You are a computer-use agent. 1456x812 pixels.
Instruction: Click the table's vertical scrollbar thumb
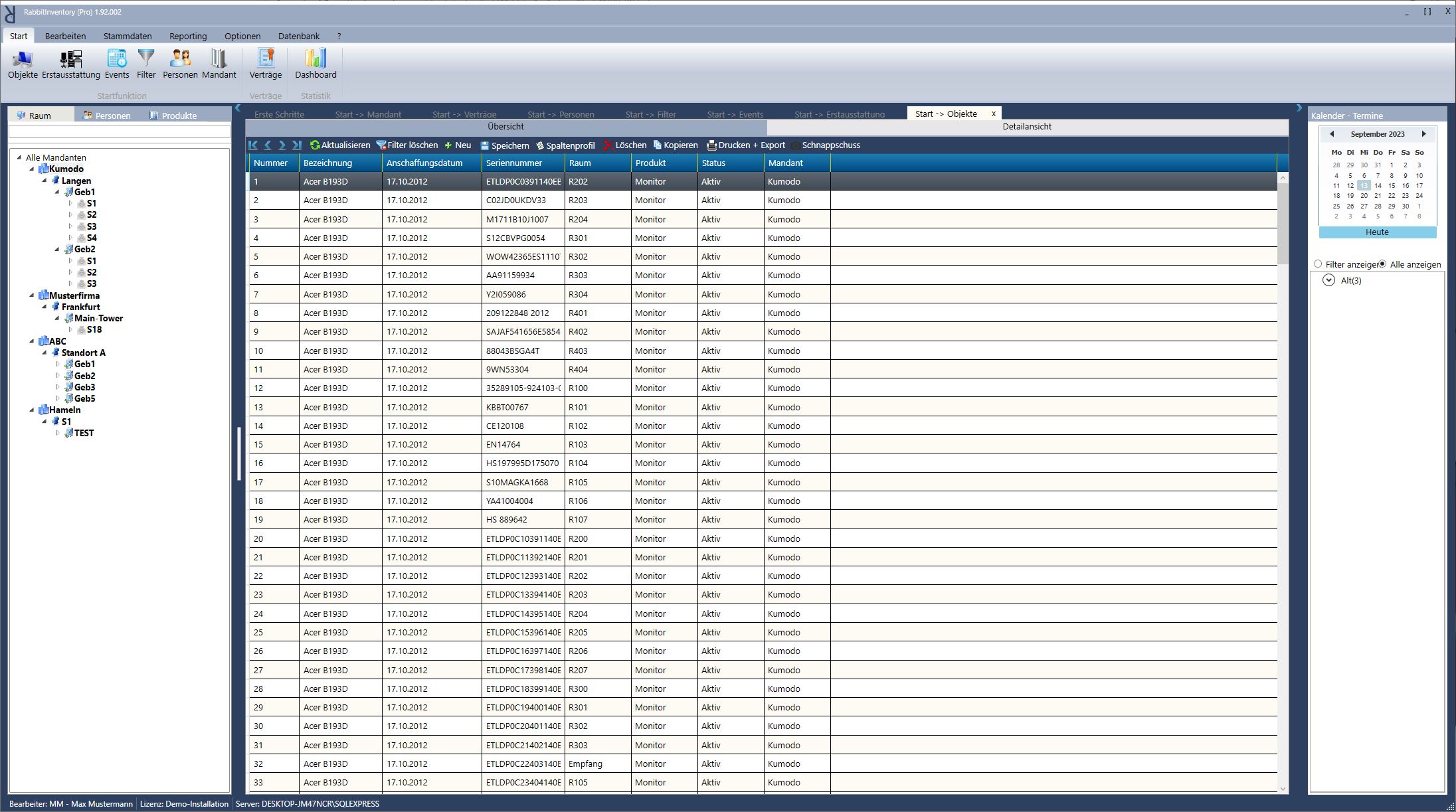[1283, 222]
